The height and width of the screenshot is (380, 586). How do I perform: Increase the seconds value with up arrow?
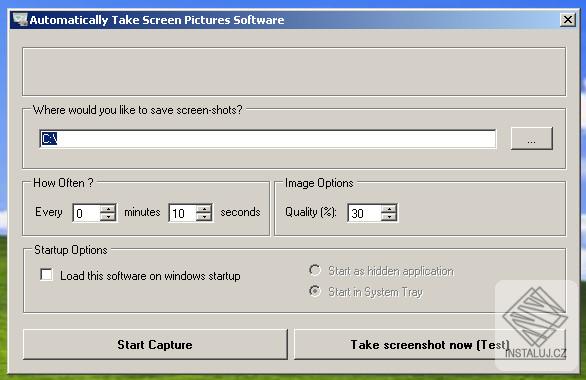pyautogui.click(x=204, y=209)
